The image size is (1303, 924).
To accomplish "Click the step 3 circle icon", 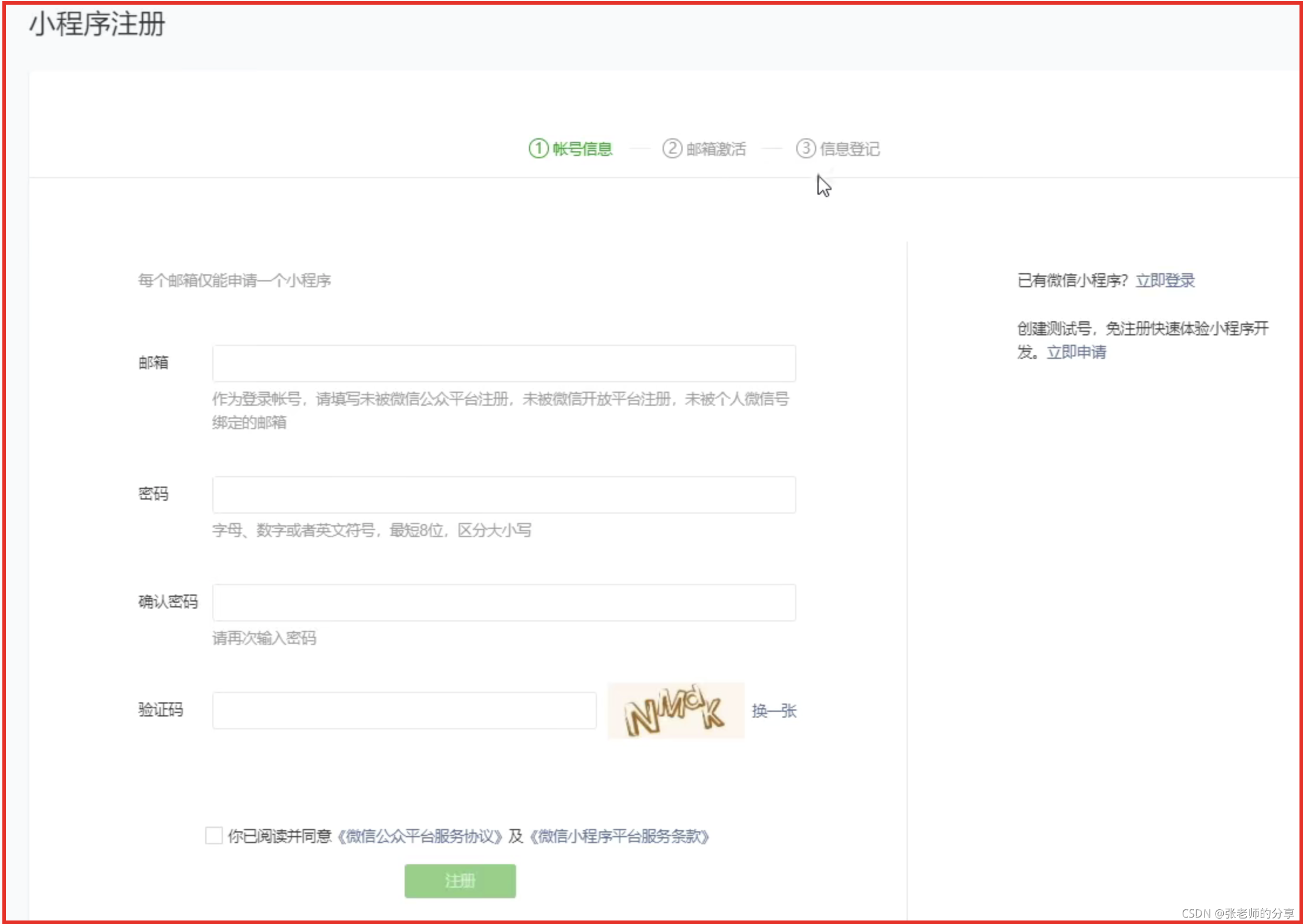I will [x=806, y=148].
